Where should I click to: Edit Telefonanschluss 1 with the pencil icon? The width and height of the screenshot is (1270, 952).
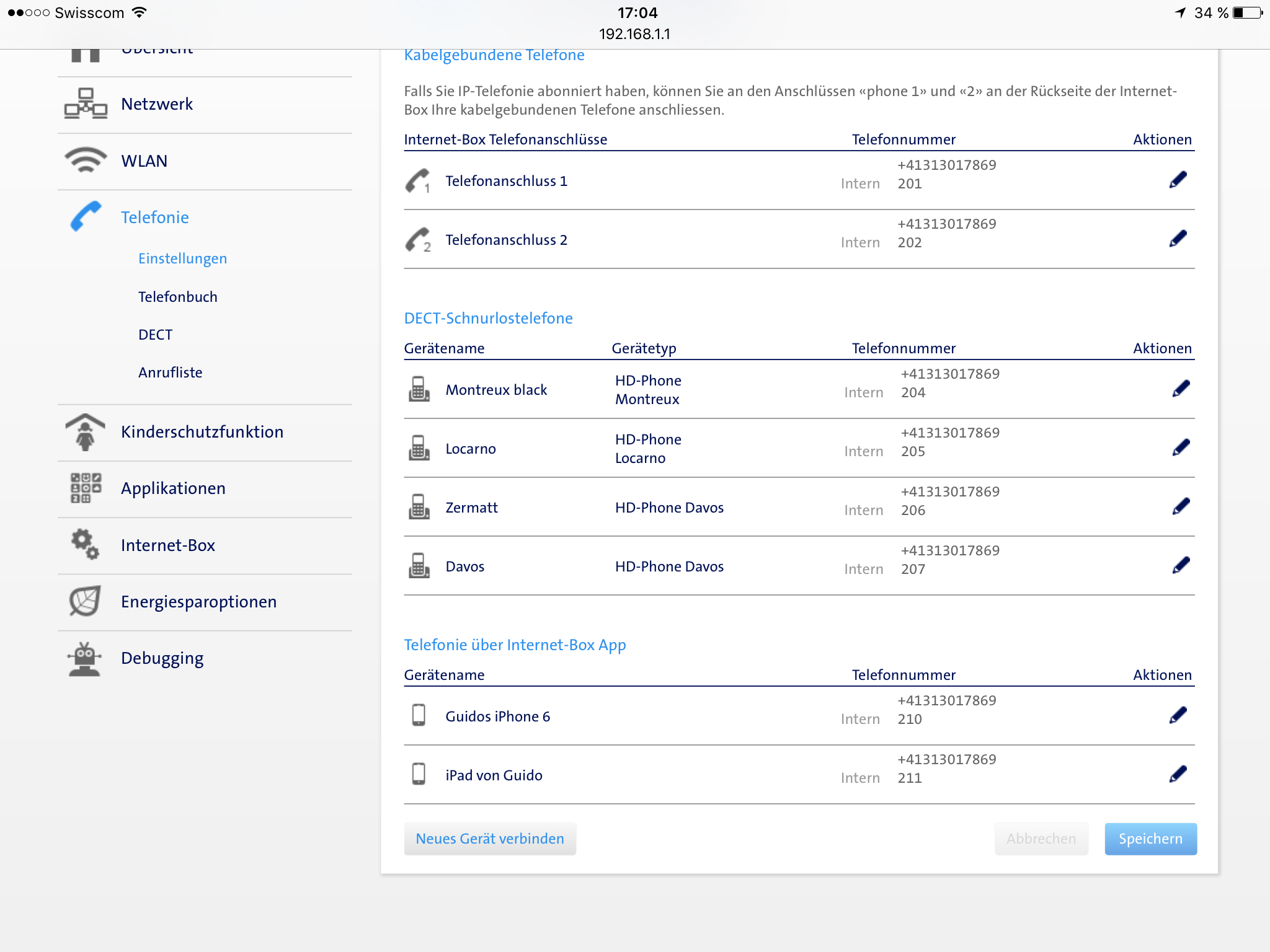pyautogui.click(x=1178, y=180)
